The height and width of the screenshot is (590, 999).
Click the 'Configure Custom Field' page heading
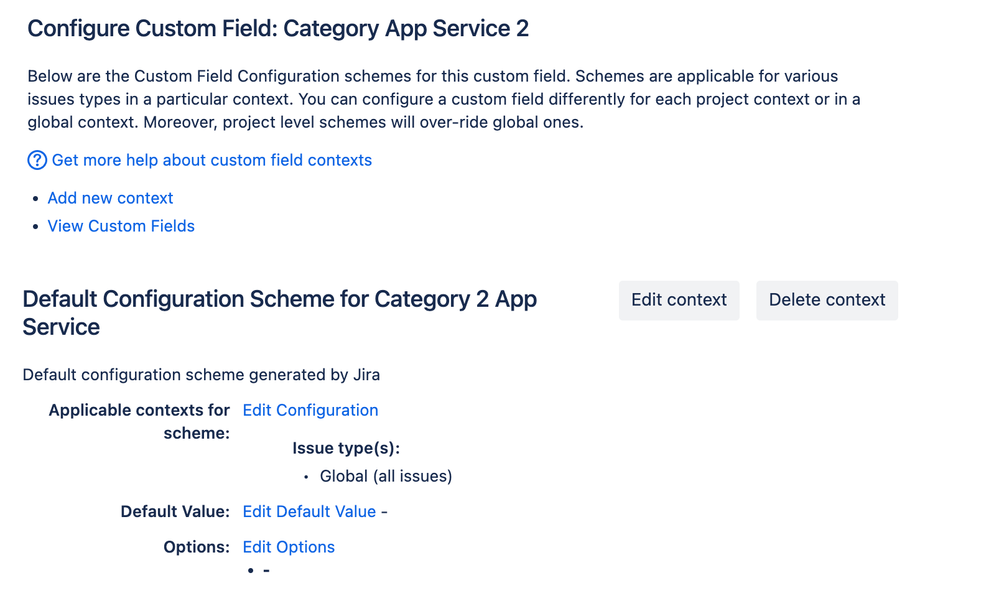pyautogui.click(x=278, y=29)
